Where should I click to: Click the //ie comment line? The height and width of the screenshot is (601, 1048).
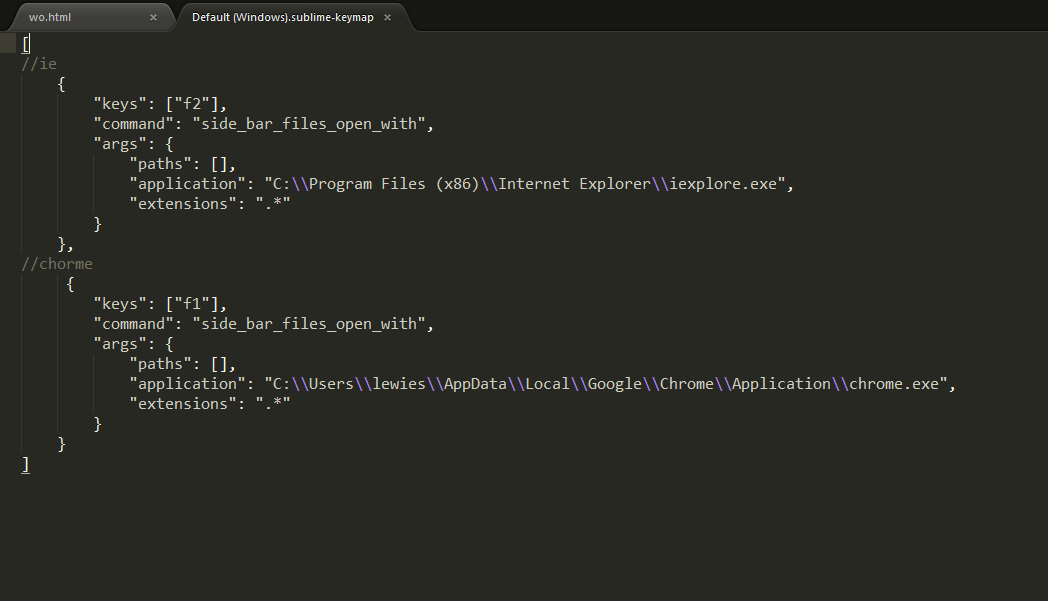(x=39, y=64)
